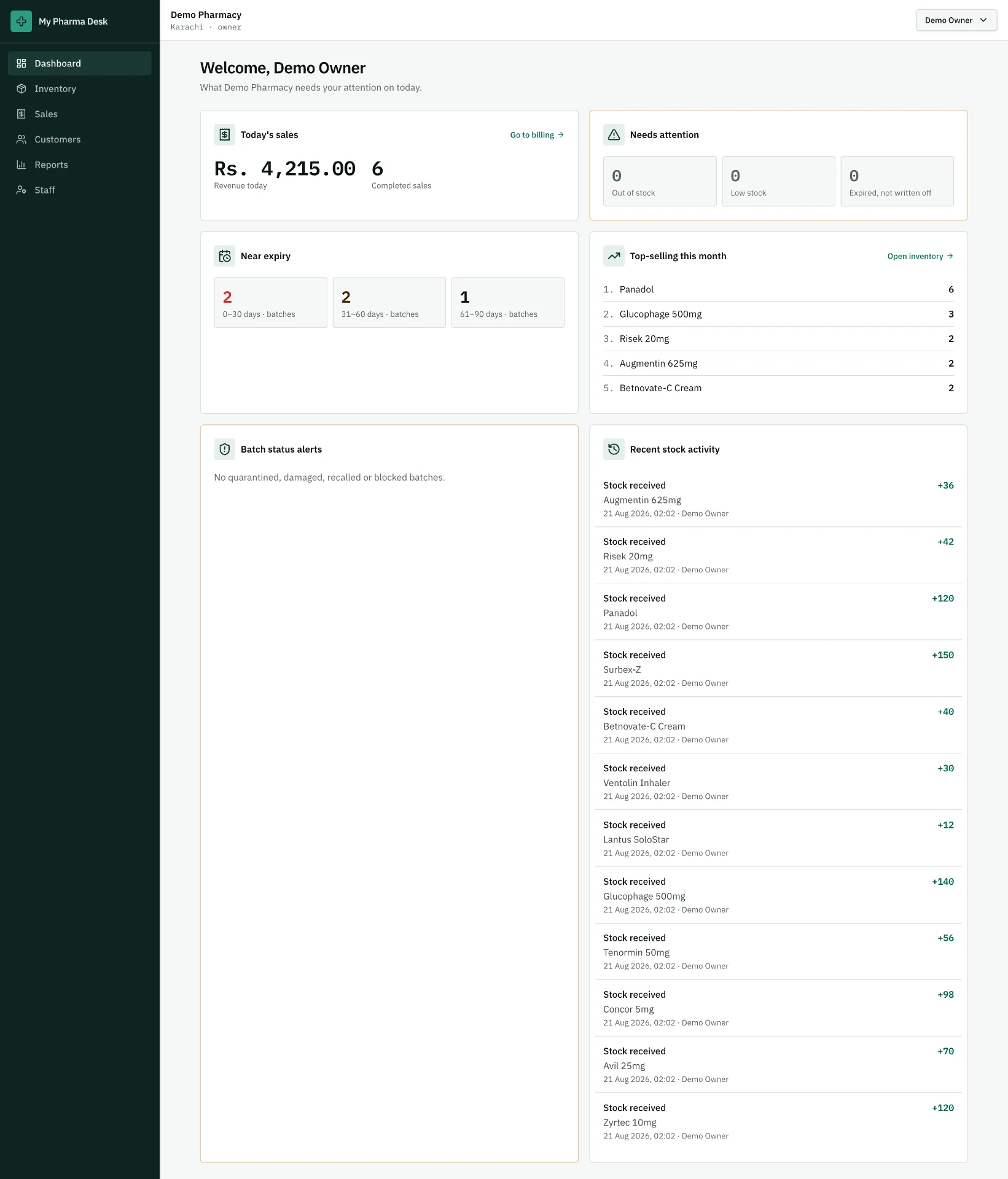Screen dimensions: 1008x1179
Task: Follow the Go to billing link
Action: point(537,135)
